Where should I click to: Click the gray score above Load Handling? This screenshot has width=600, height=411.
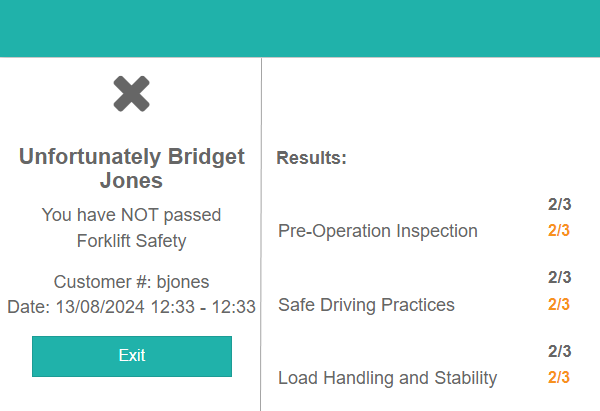(x=558, y=351)
